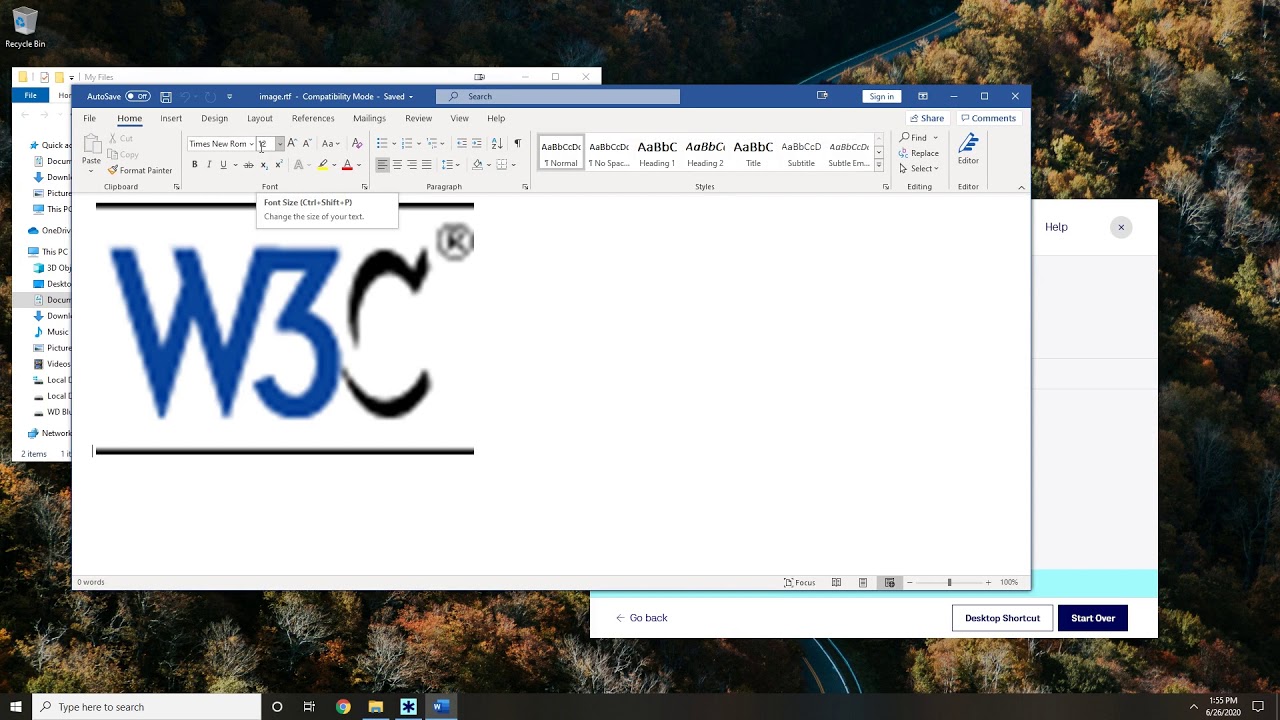Switch to the Mailings tab

coord(369,118)
